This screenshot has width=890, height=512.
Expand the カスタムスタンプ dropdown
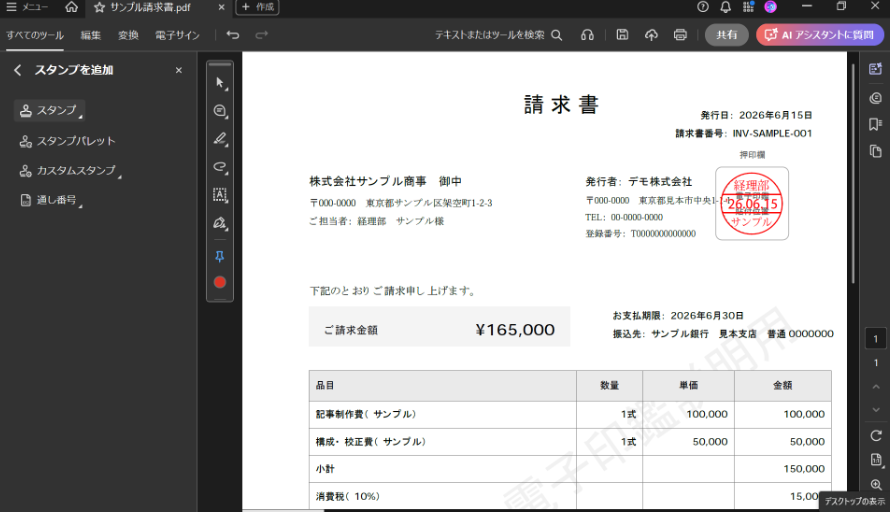tap(70, 170)
